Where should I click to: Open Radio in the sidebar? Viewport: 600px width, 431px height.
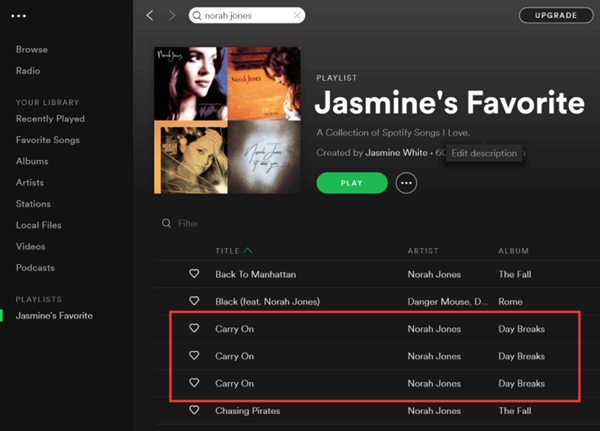pyautogui.click(x=28, y=70)
